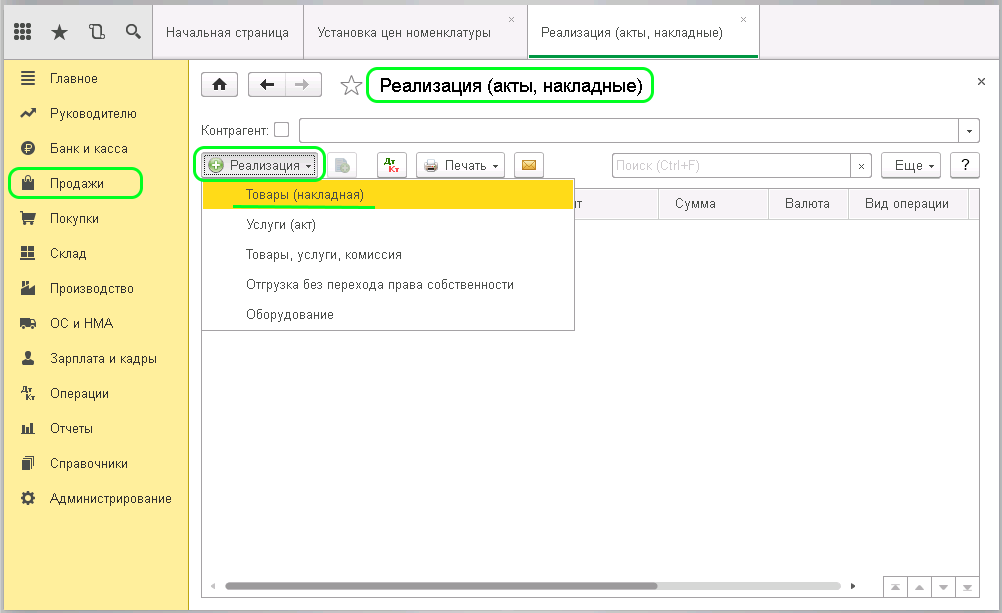Image resolution: width=1002 pixels, height=613 pixels.
Task: Go to home page via the house icon
Action: click(x=219, y=84)
